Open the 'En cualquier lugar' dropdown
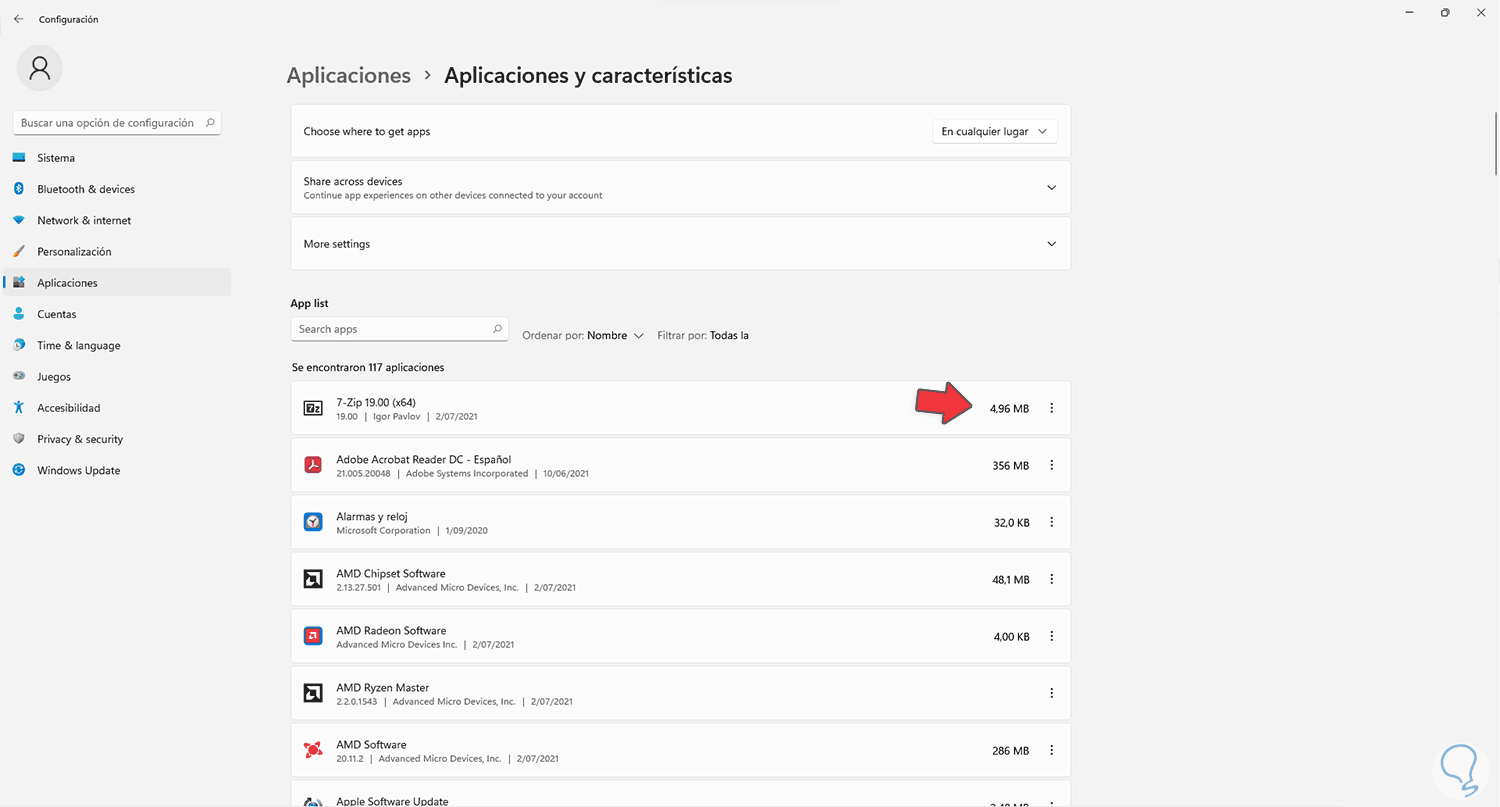 point(994,131)
